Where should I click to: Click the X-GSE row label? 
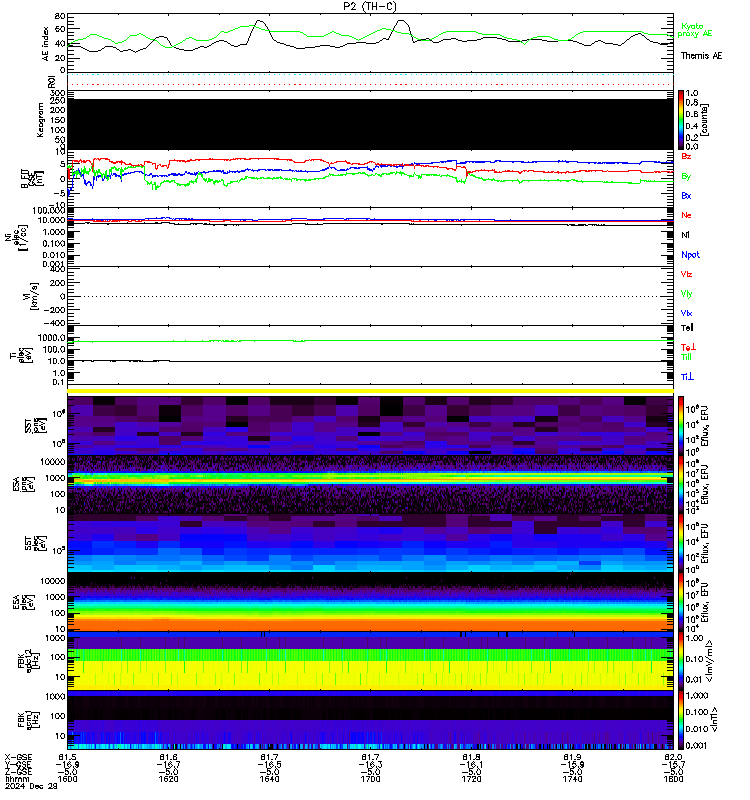coord(18,758)
